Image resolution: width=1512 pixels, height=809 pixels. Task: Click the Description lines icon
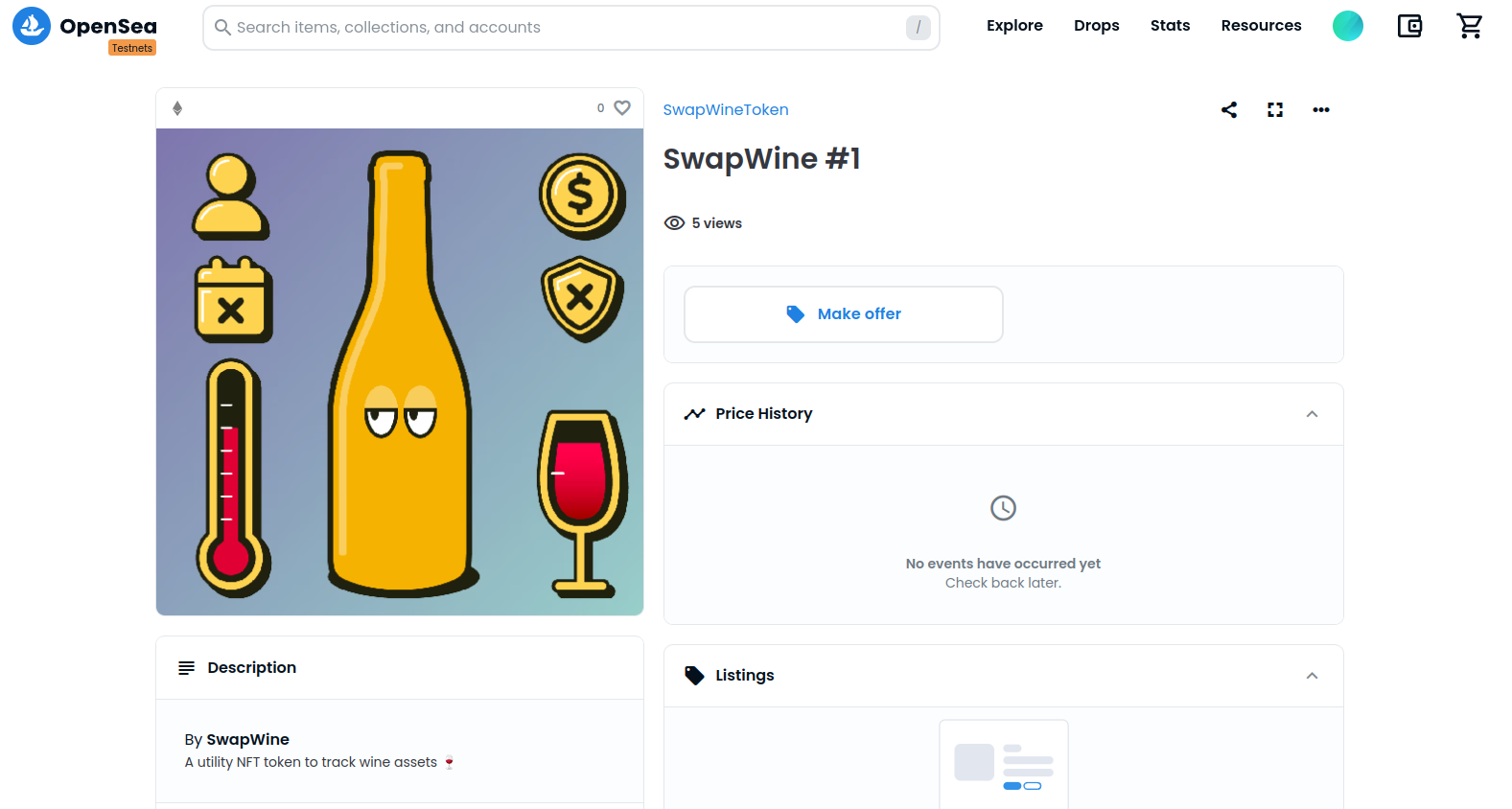(x=187, y=668)
